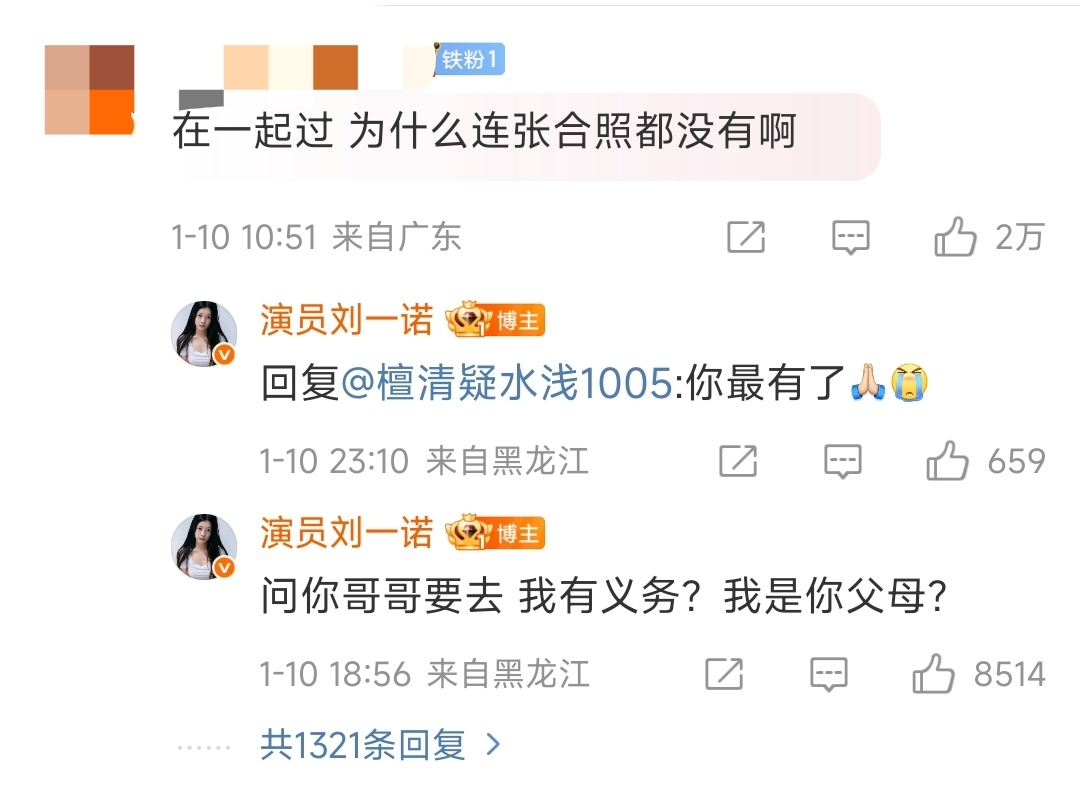This screenshot has width=1080, height=799.
Task: Like the top comment with 2万 likes
Action: (x=955, y=236)
